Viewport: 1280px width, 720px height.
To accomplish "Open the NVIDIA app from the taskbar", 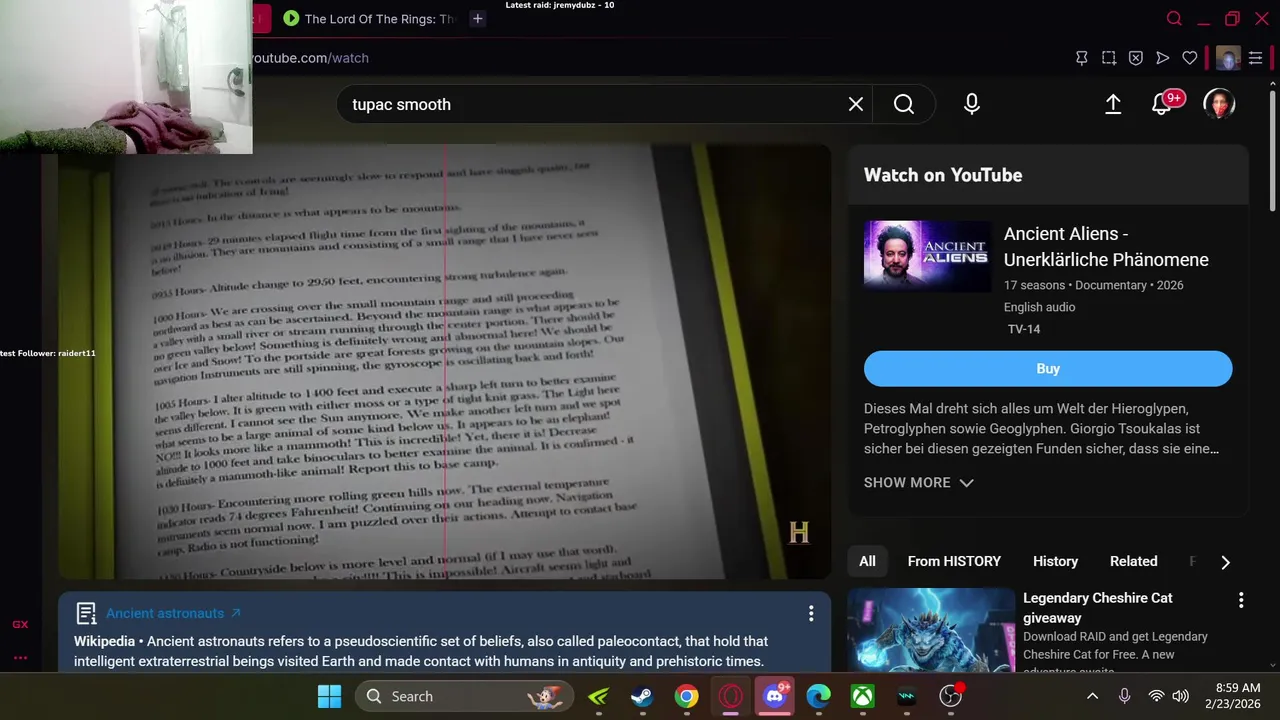I will [x=598, y=696].
